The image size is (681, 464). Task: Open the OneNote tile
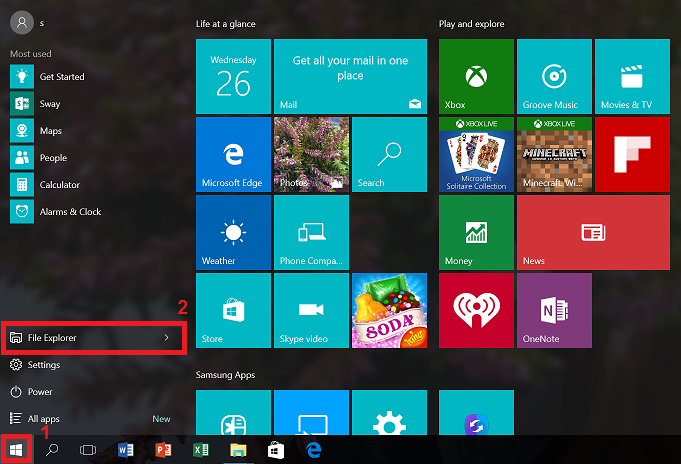(554, 310)
